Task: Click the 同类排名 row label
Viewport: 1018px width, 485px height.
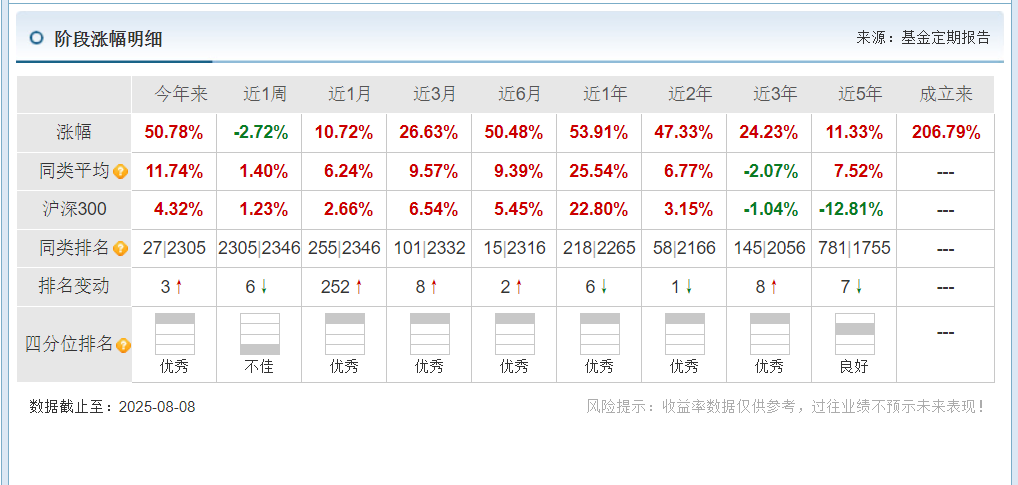Action: tap(74, 247)
